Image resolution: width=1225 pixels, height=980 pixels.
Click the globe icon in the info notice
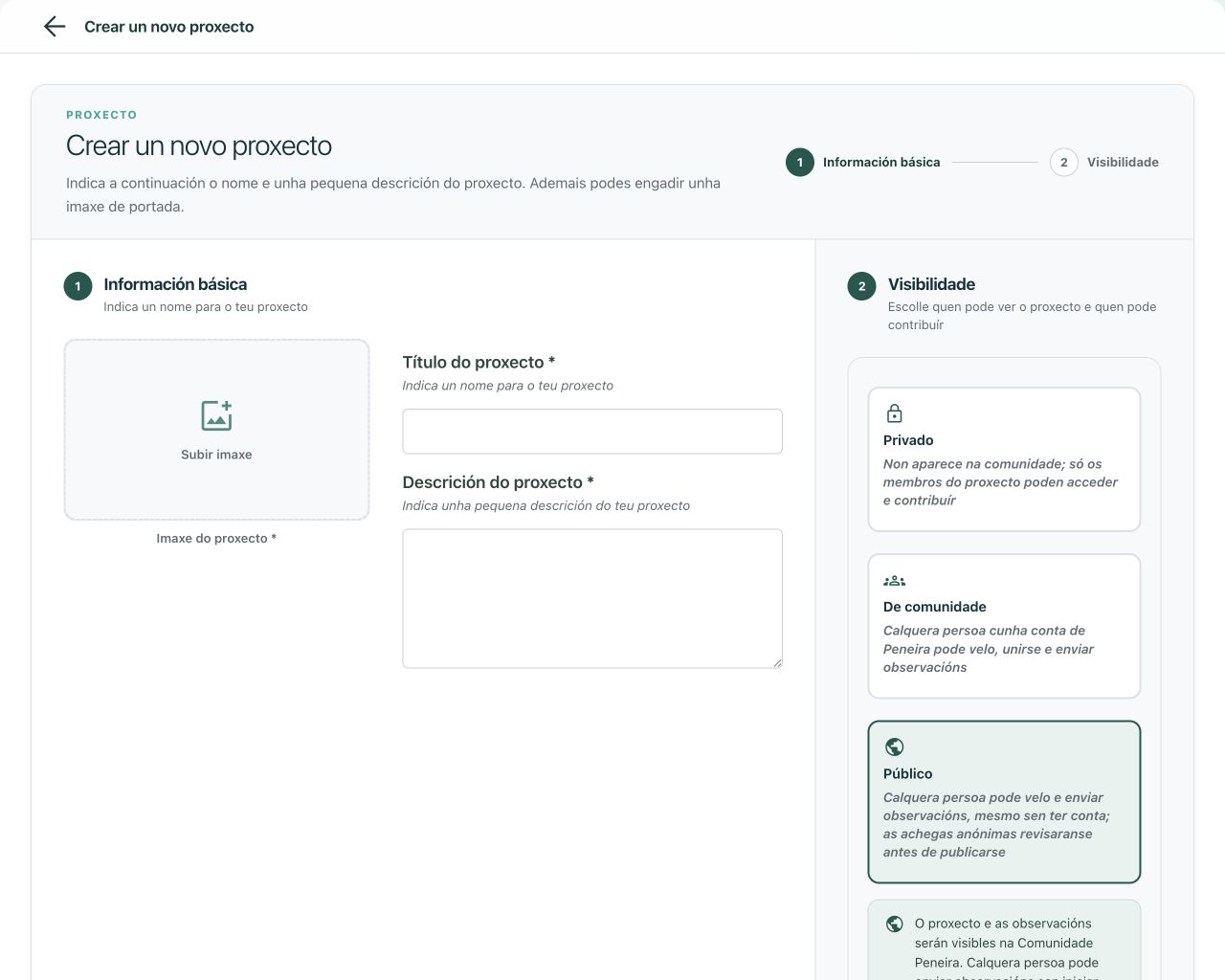point(894,924)
